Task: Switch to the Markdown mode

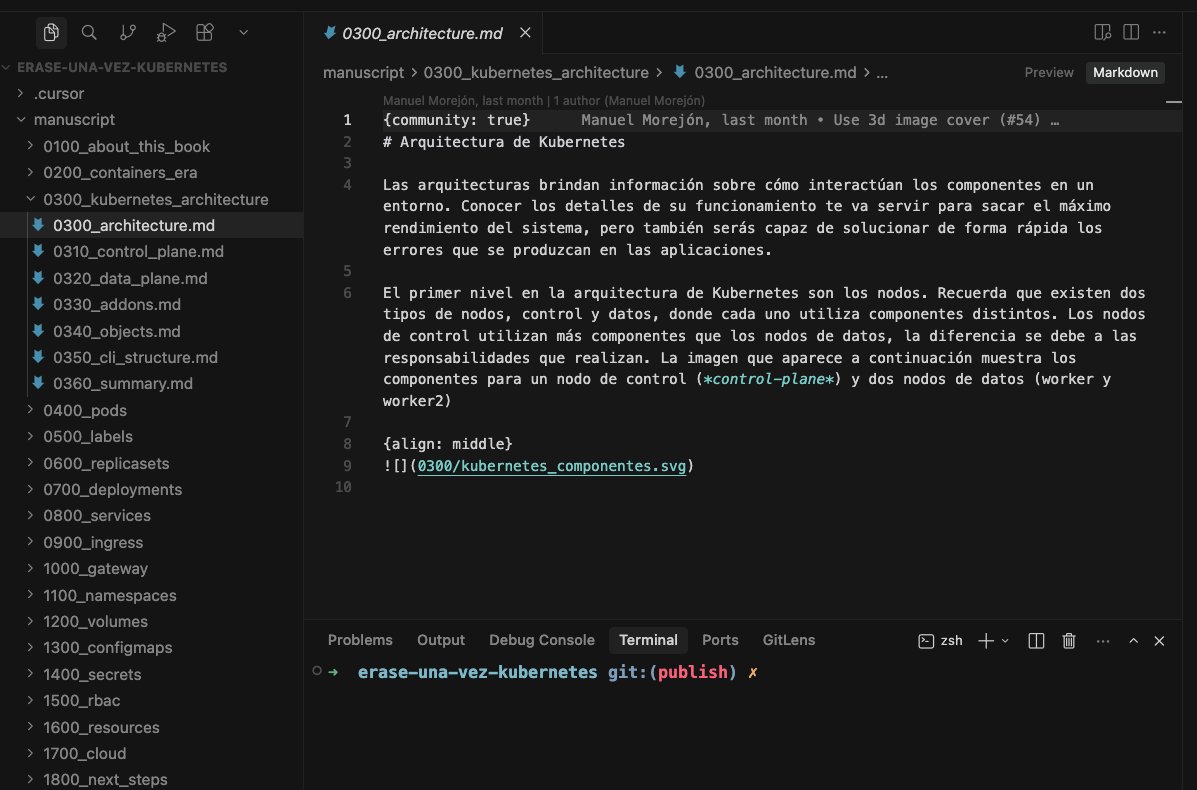Action: tap(1125, 73)
